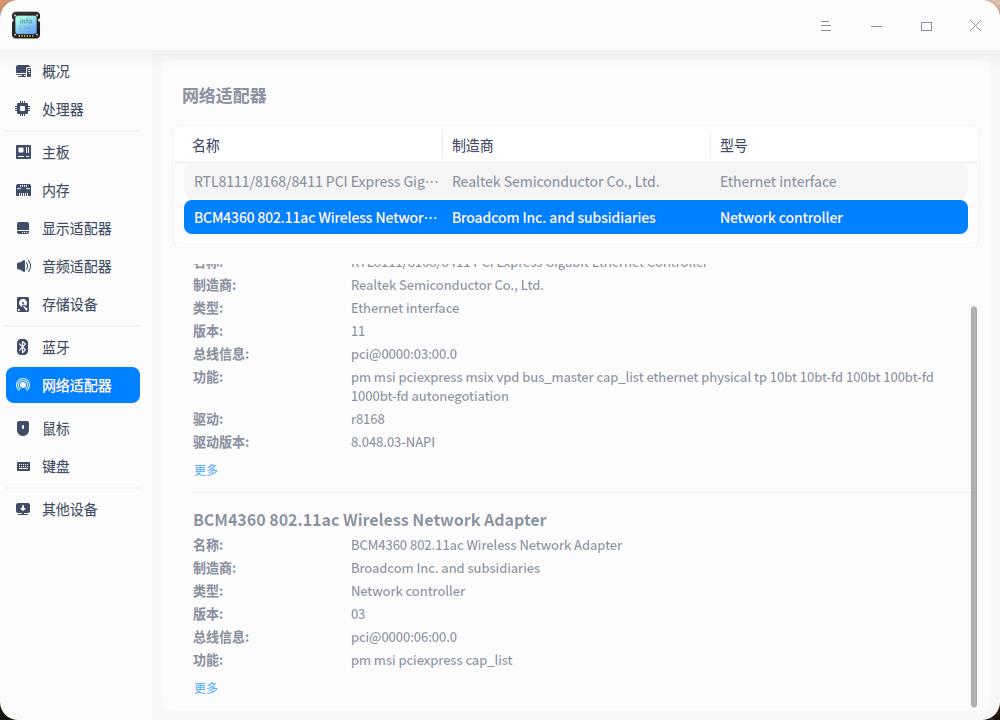Switch to the 主板 section
1000x720 pixels.
[55, 152]
